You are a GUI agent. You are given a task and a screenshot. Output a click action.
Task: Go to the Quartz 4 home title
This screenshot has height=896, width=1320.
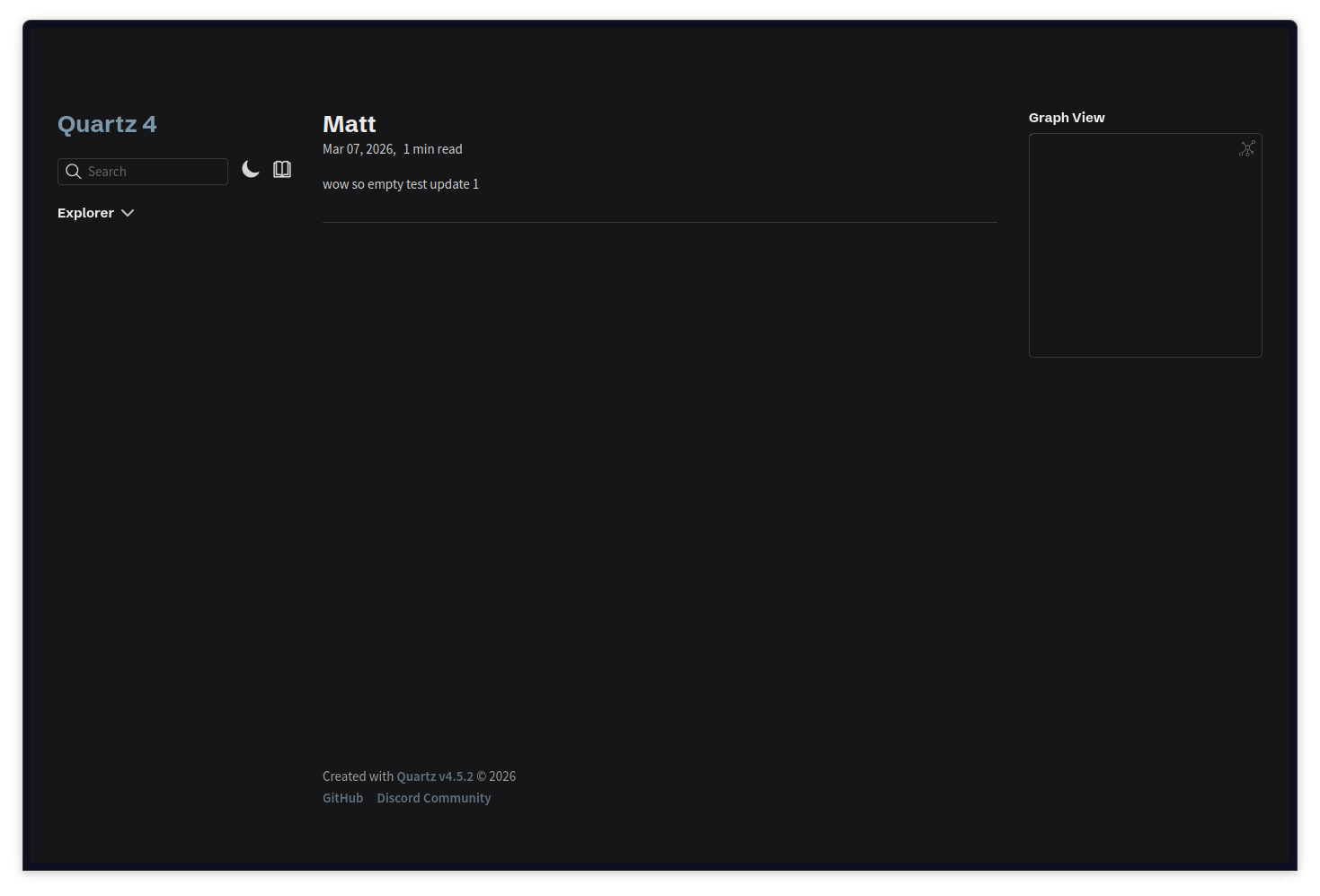pyautogui.click(x=107, y=124)
